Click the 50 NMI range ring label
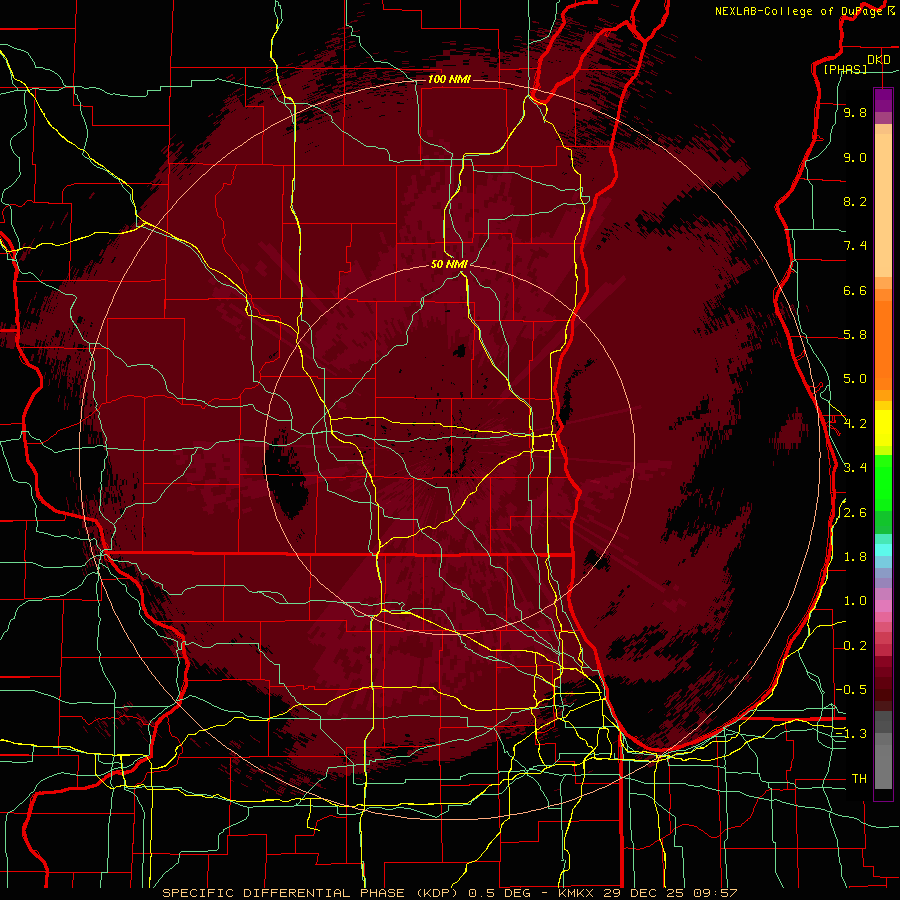Screen dimensions: 900x900 pyautogui.click(x=449, y=264)
